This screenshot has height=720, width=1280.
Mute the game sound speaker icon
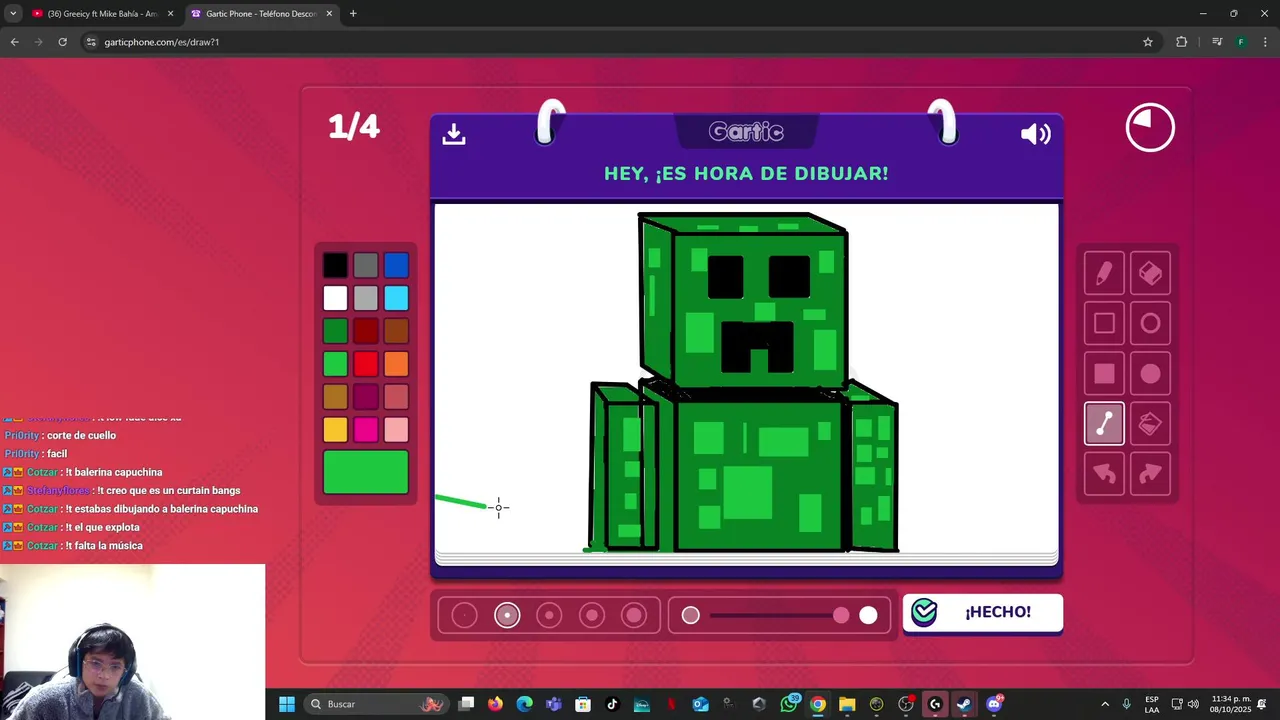[1035, 134]
